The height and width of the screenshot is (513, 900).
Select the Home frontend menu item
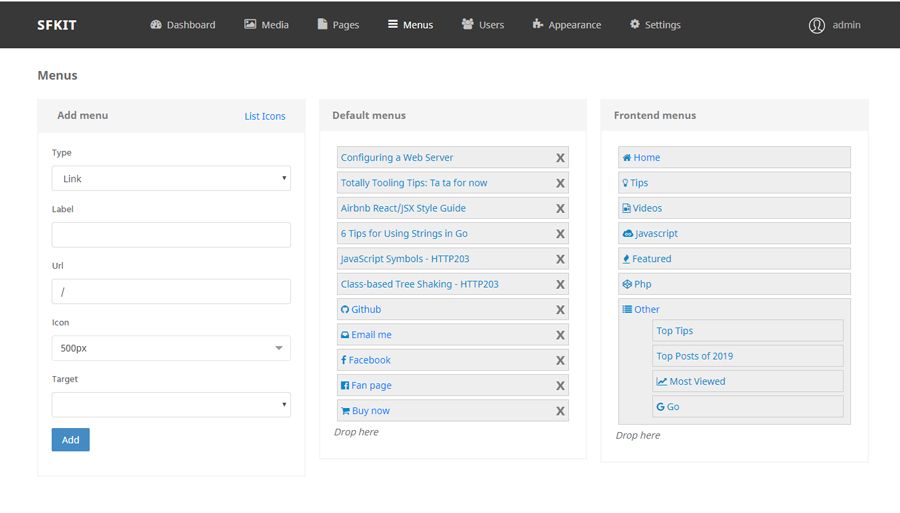point(734,158)
